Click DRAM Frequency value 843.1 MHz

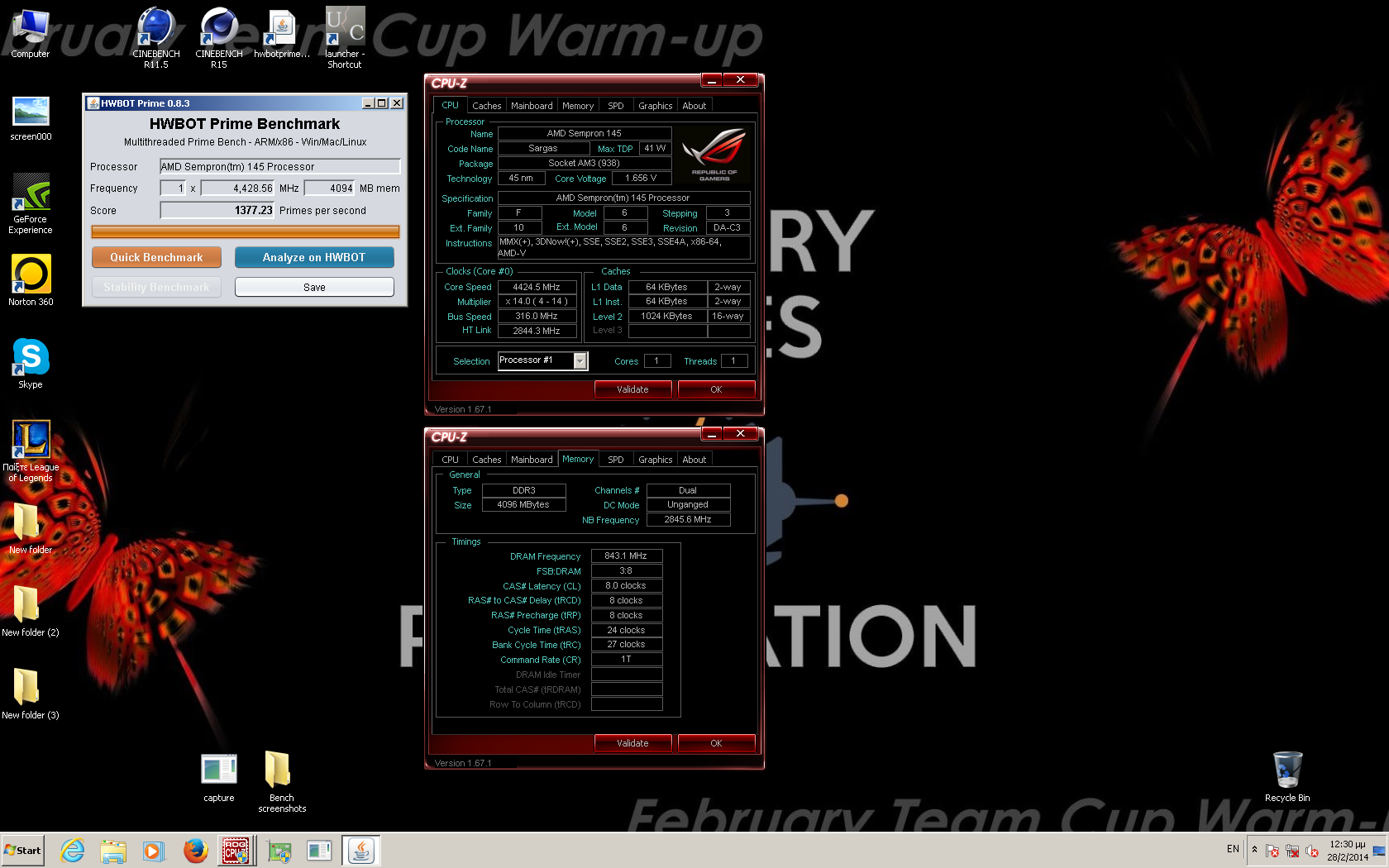pyautogui.click(x=626, y=556)
